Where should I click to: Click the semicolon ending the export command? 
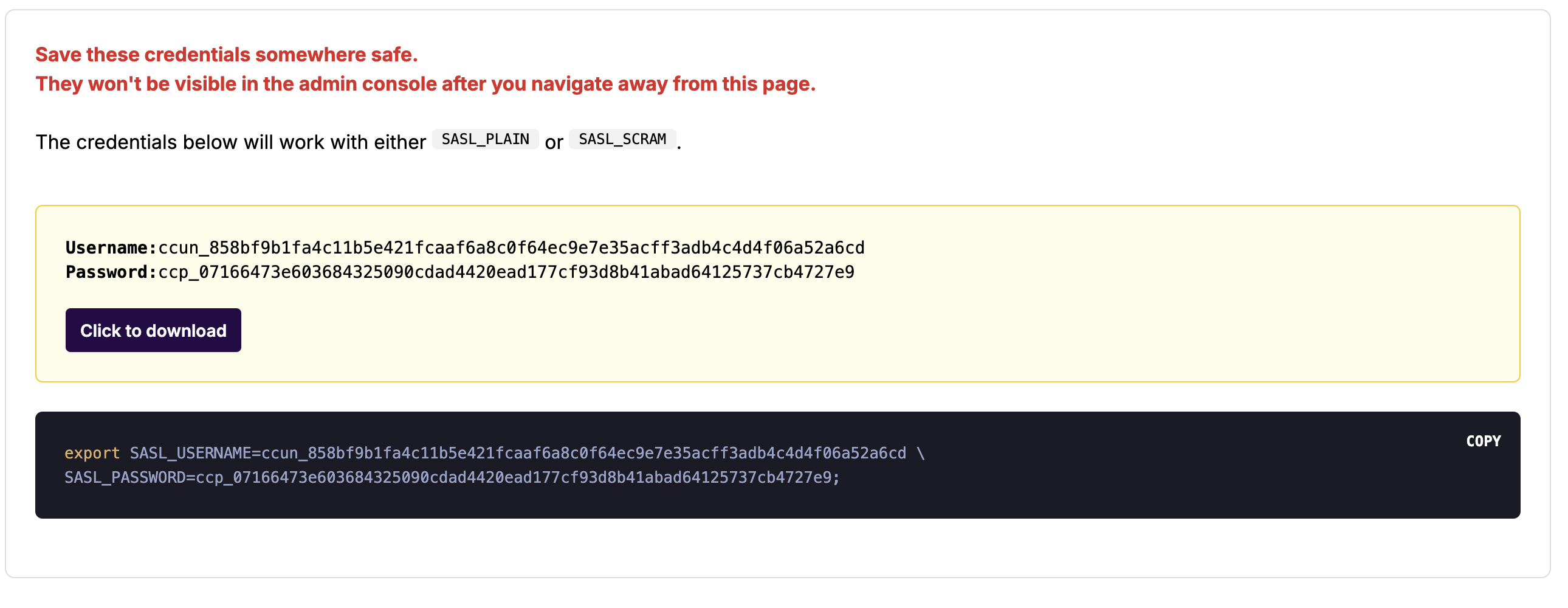click(x=836, y=478)
